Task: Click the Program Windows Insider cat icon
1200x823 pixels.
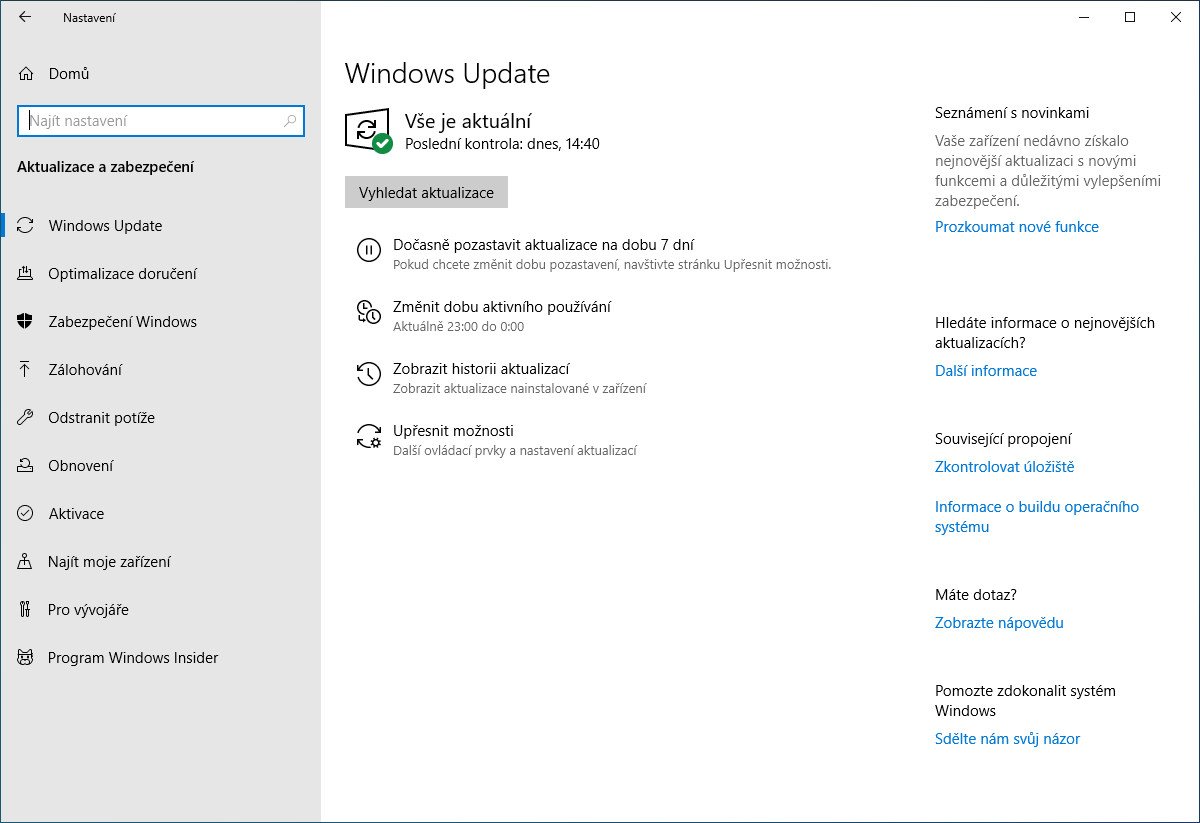Action: point(26,657)
